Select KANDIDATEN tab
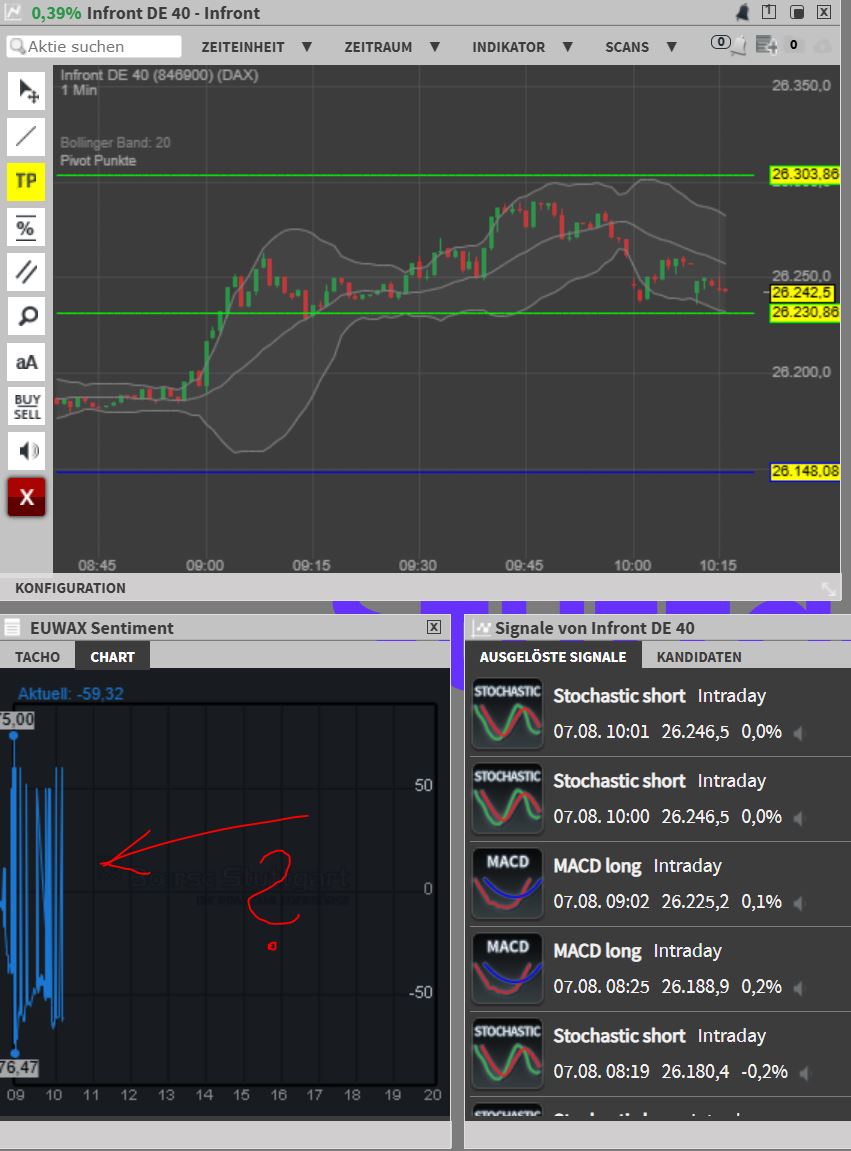851x1151 pixels. 699,657
